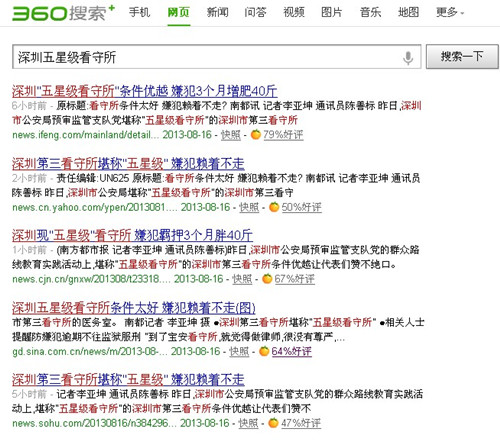Click orange rating icon beside 64%好评
The width and height of the screenshot is (500, 441).
click(264, 351)
